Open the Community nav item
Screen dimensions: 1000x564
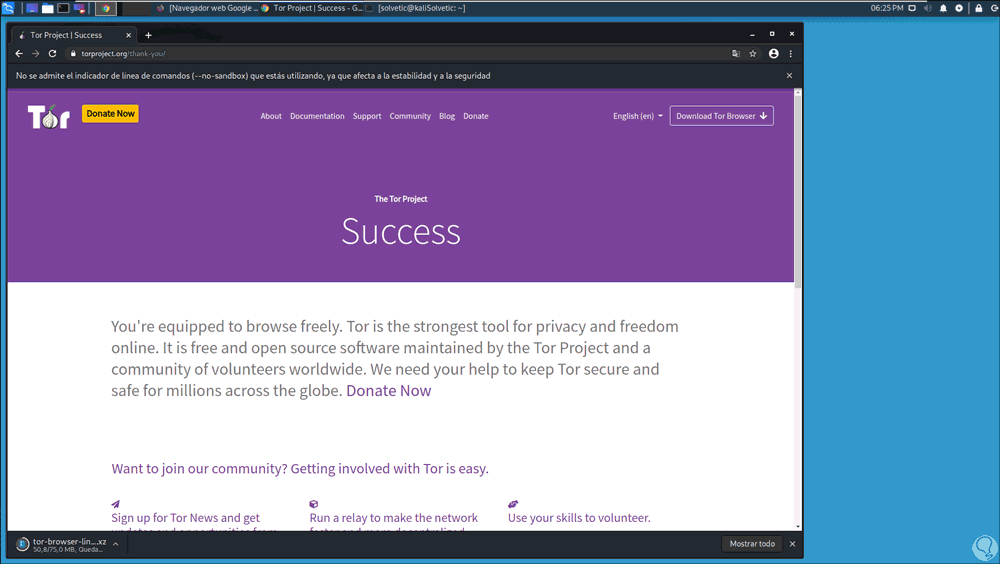410,116
